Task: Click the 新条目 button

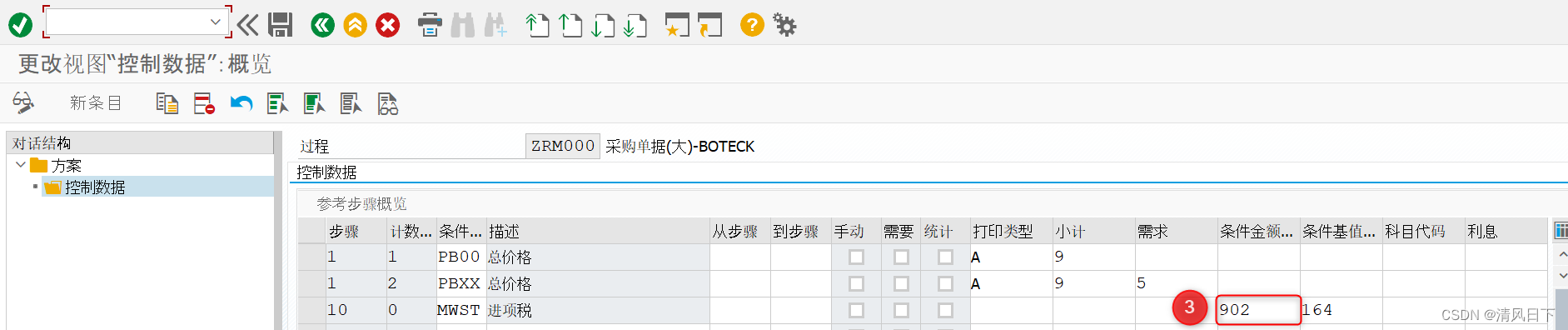Action: coord(96,103)
